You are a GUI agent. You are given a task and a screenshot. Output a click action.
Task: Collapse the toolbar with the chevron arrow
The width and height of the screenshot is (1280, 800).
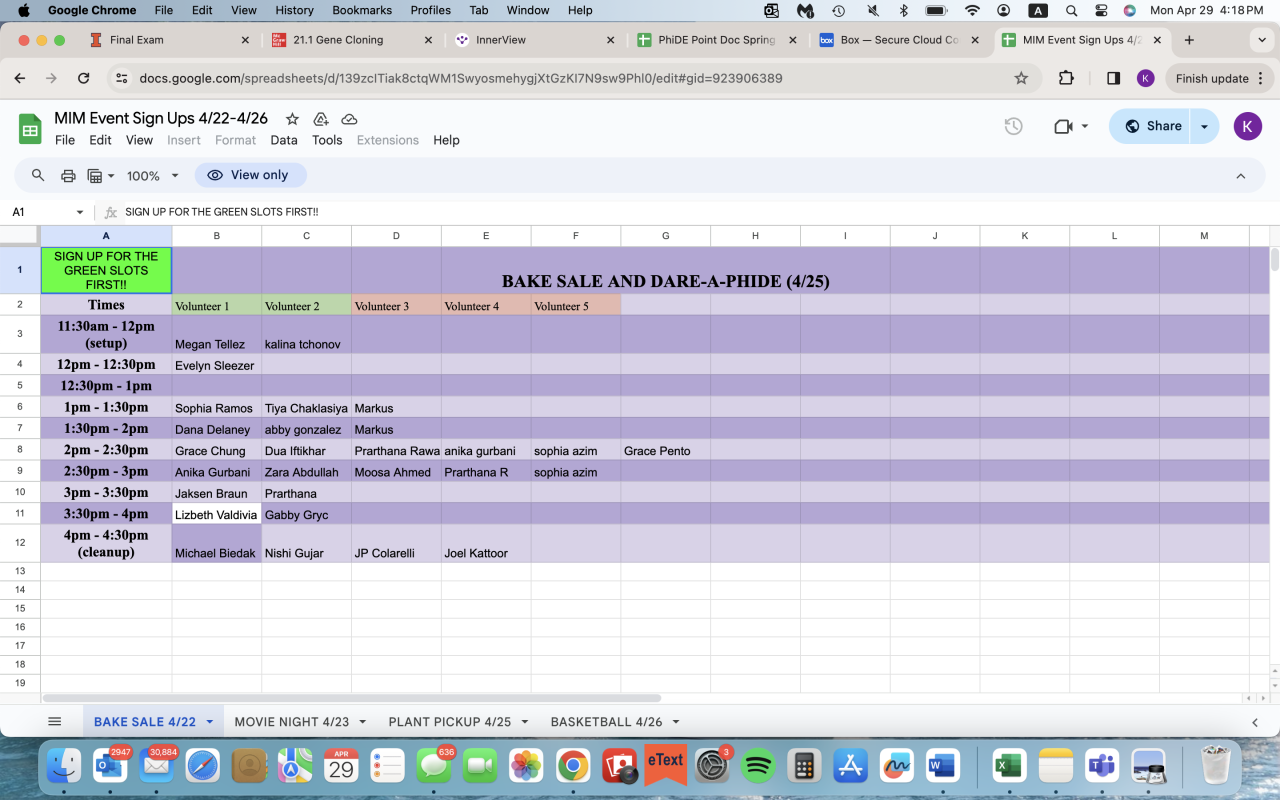pos(1241,176)
